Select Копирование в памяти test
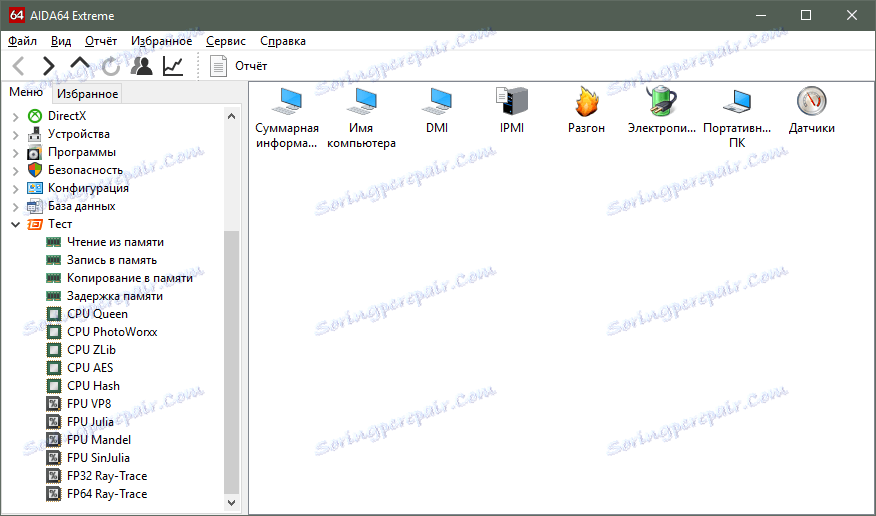Viewport: 876px width, 516px height. [x=130, y=278]
